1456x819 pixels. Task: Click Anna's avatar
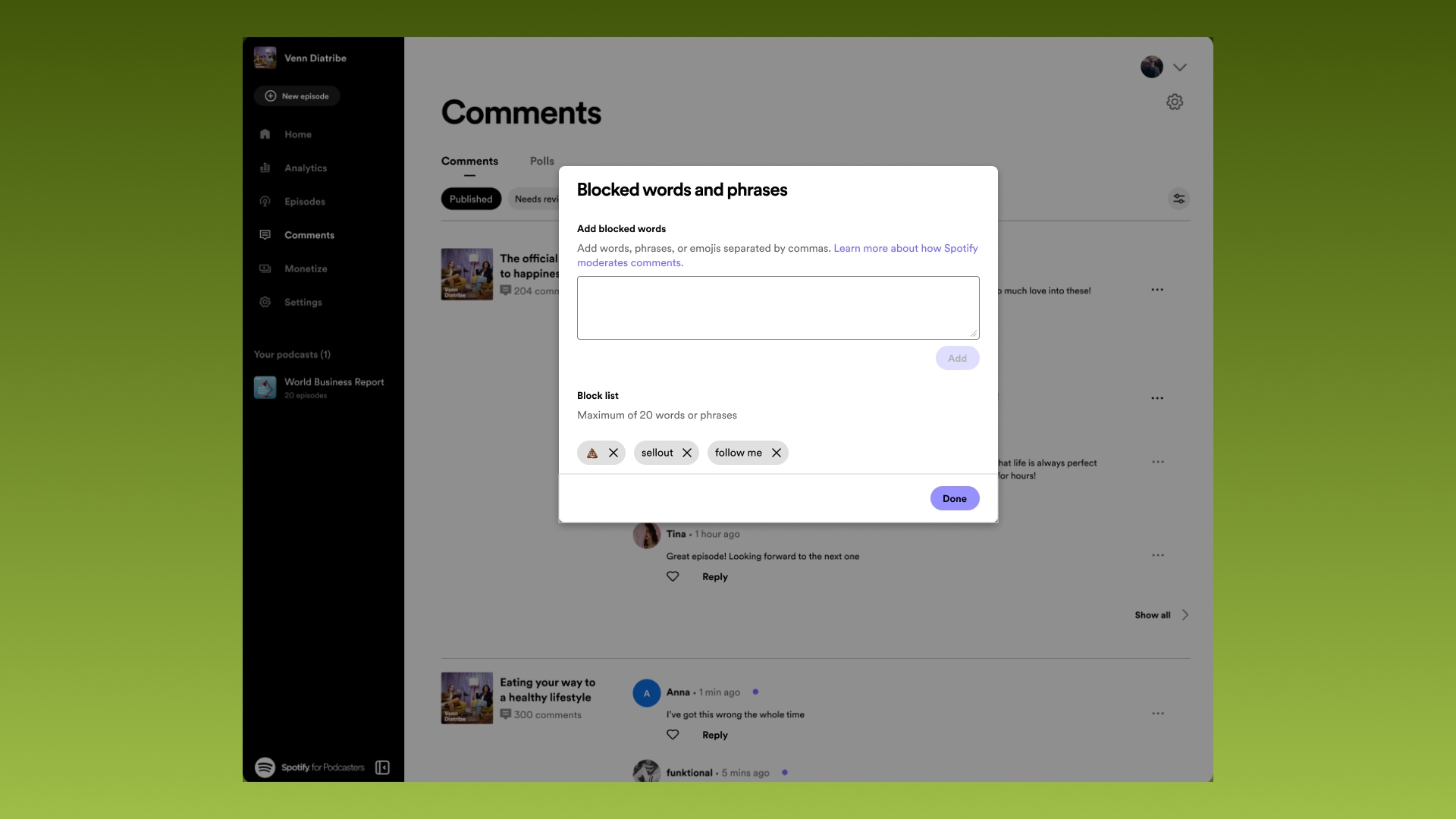click(x=647, y=693)
